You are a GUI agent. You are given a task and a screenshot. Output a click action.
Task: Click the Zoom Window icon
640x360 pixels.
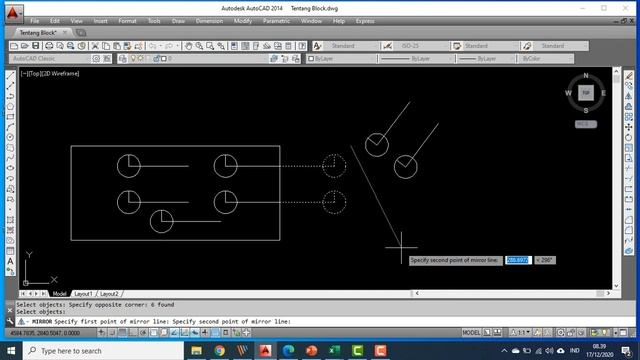[210, 46]
